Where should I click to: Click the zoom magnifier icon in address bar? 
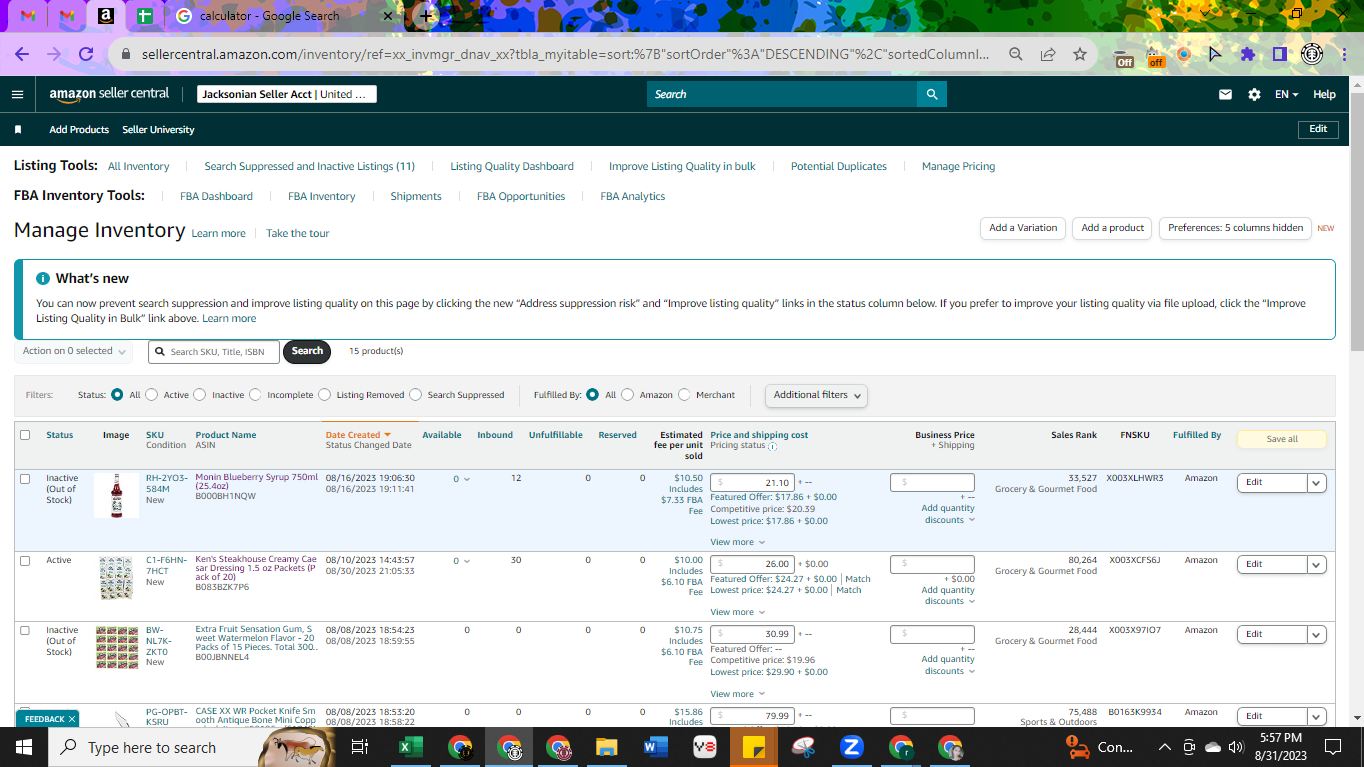click(1016, 54)
